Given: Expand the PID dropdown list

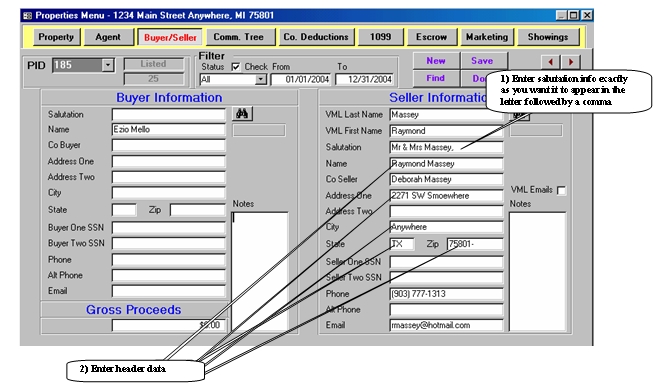Looking at the screenshot, I should coord(108,65).
